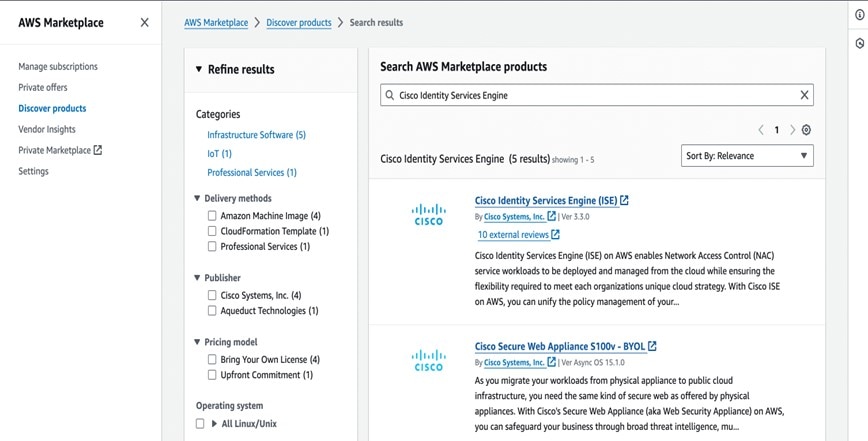The width and height of the screenshot is (868, 441).
Task: Click Operating system filter heading
Action: [x=229, y=406]
